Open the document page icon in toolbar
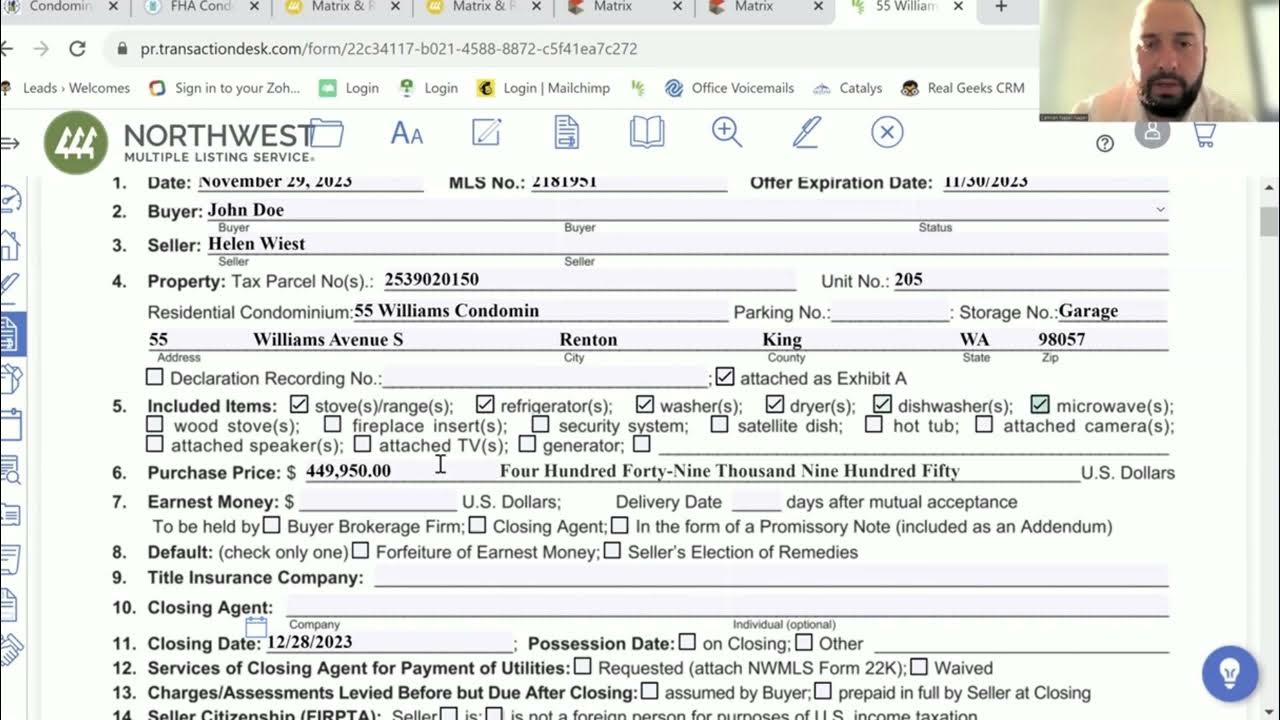 pyautogui.click(x=567, y=132)
